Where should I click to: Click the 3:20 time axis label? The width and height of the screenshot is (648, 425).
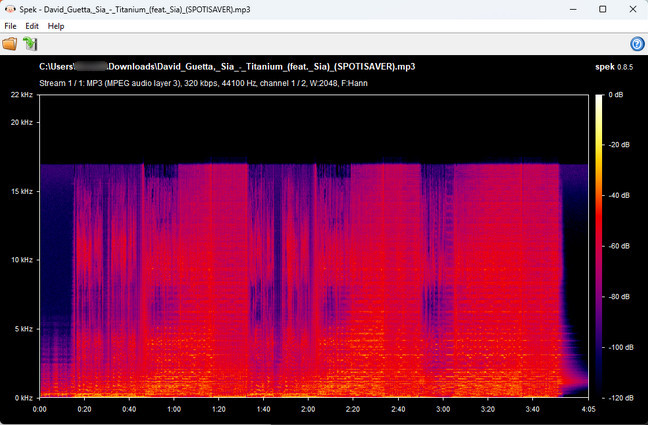pyautogui.click(x=488, y=409)
